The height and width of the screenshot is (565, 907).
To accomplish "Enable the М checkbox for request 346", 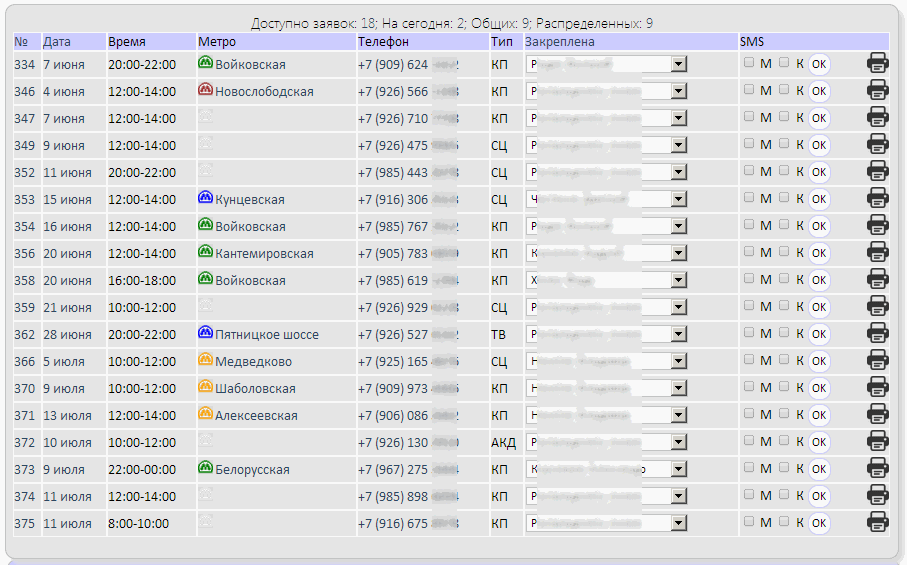I will (749, 90).
